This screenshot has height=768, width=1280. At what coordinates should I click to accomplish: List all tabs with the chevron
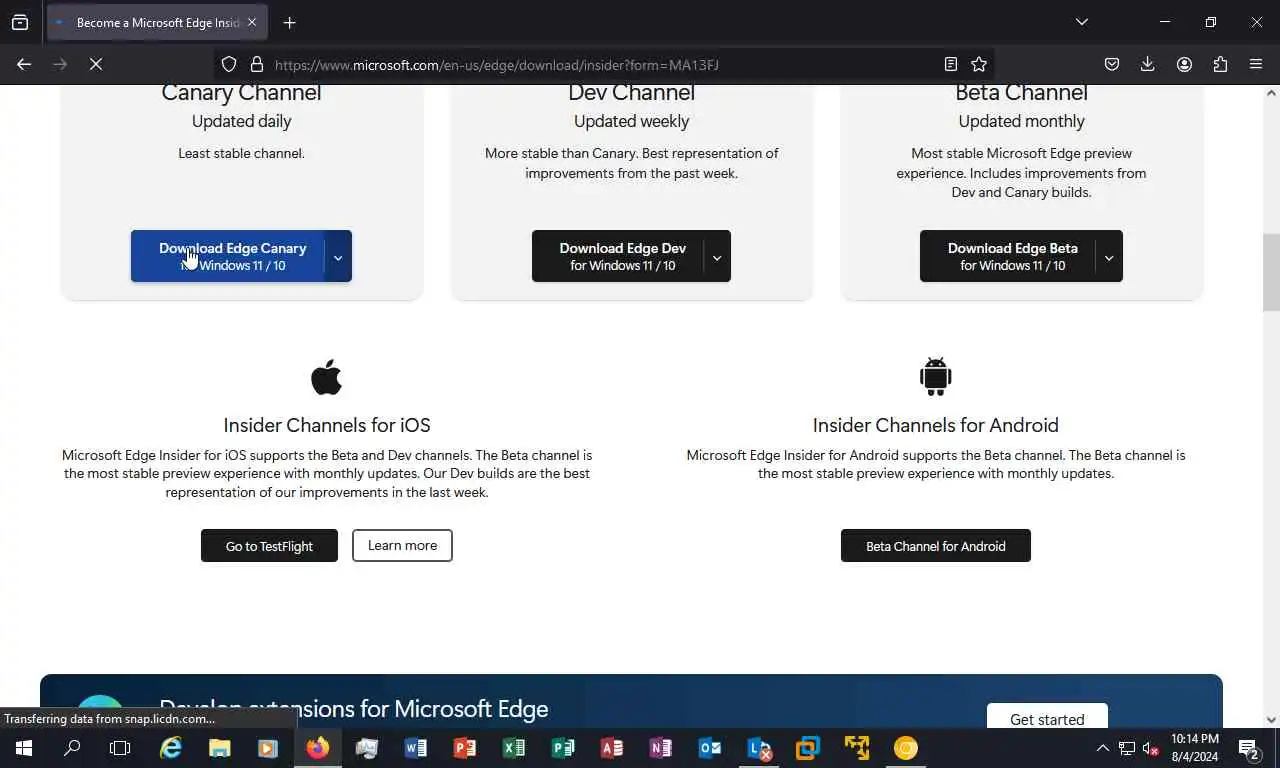[x=1082, y=22]
